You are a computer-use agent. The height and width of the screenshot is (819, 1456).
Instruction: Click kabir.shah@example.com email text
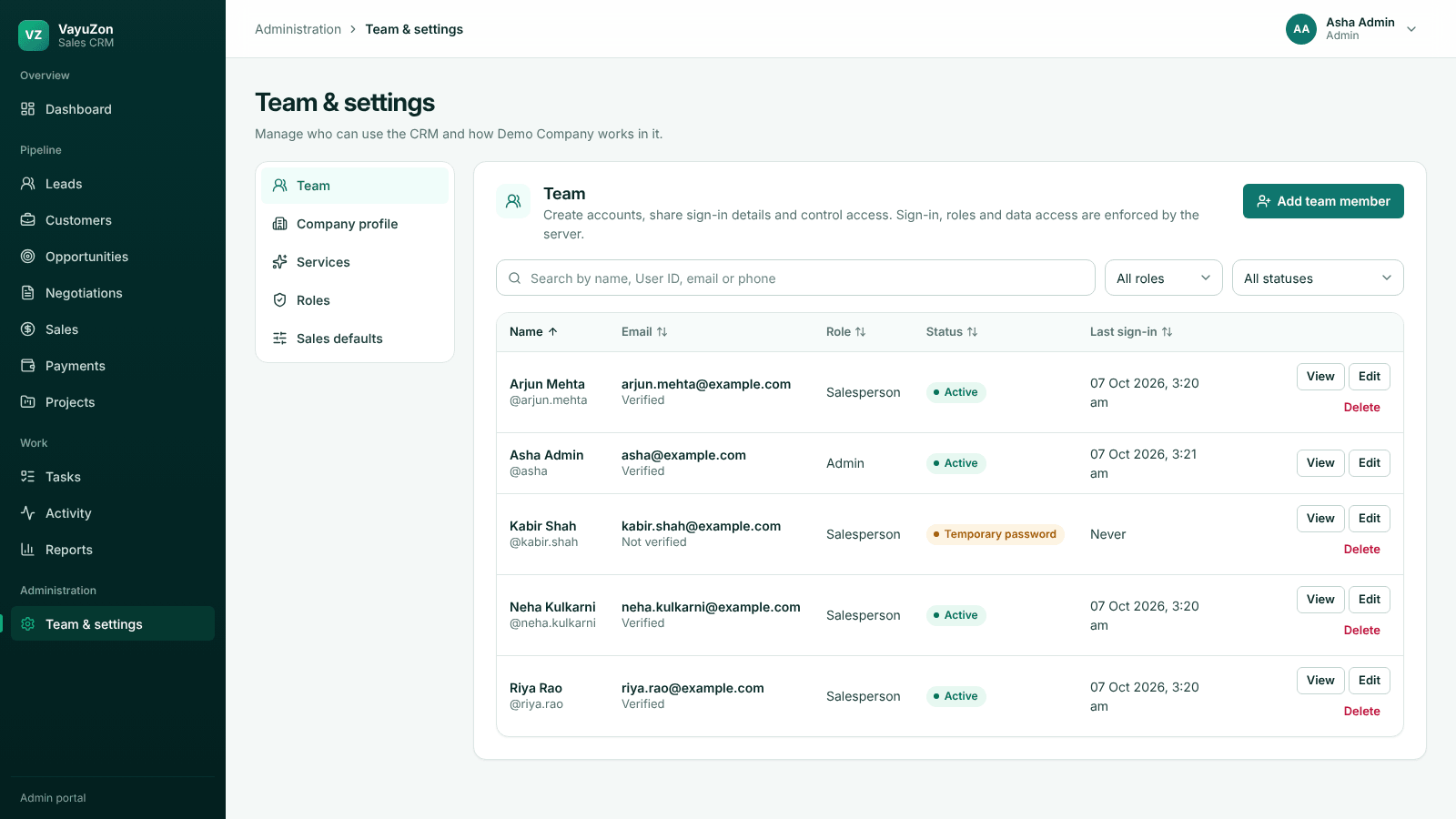(x=701, y=526)
